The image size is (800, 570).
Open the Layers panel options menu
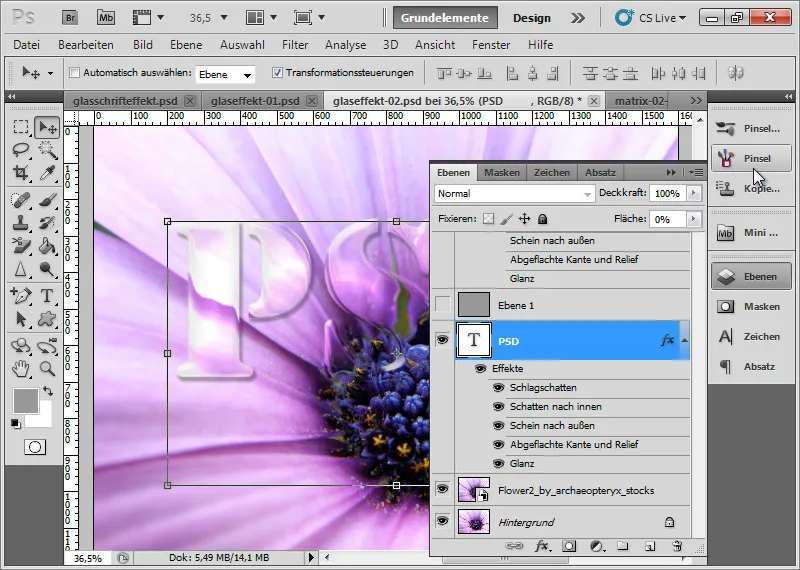click(x=696, y=172)
